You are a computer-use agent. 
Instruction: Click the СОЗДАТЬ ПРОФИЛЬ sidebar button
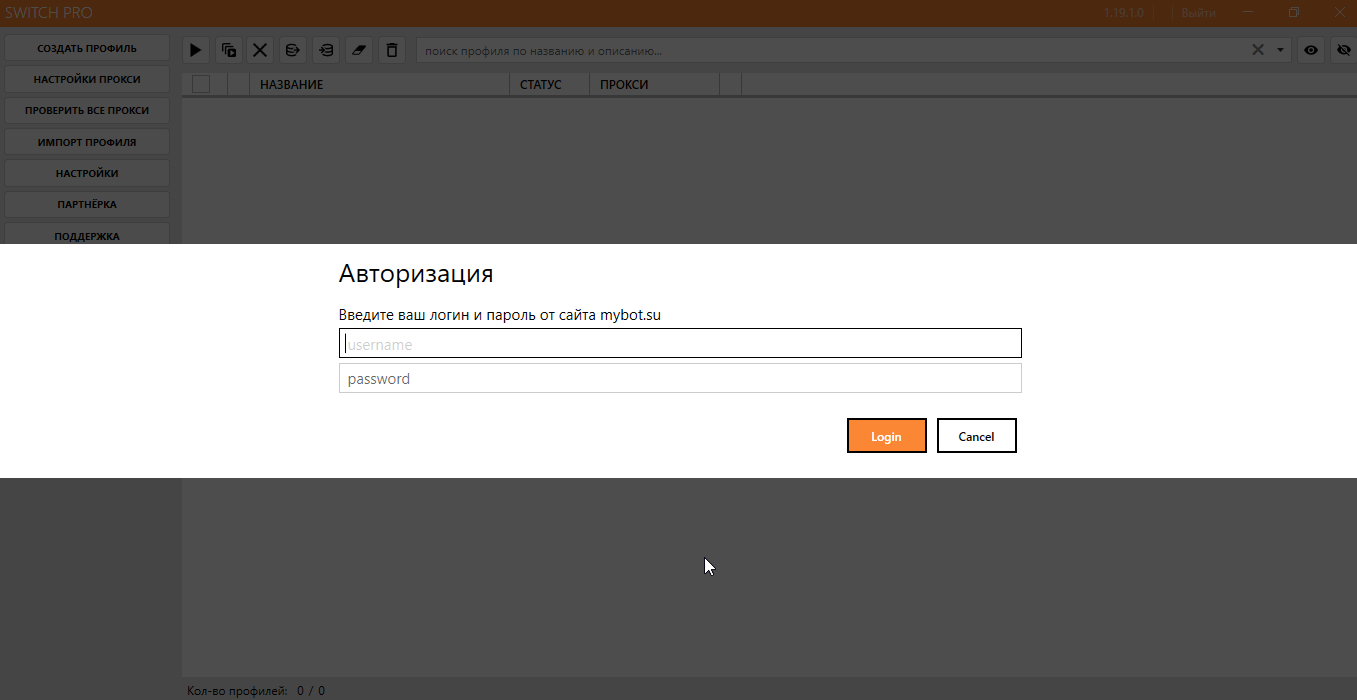pyautogui.click(x=87, y=48)
